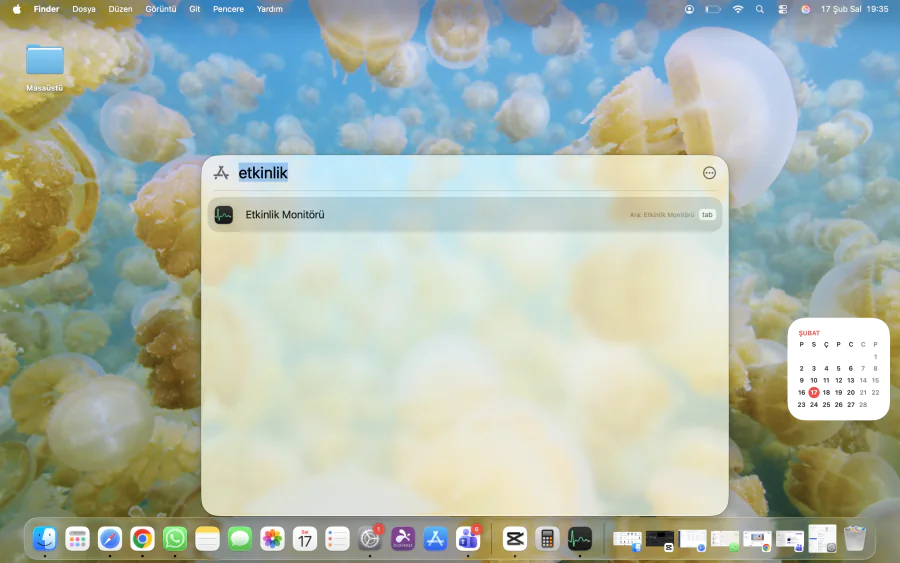Open the Düzen menu

pos(121,9)
